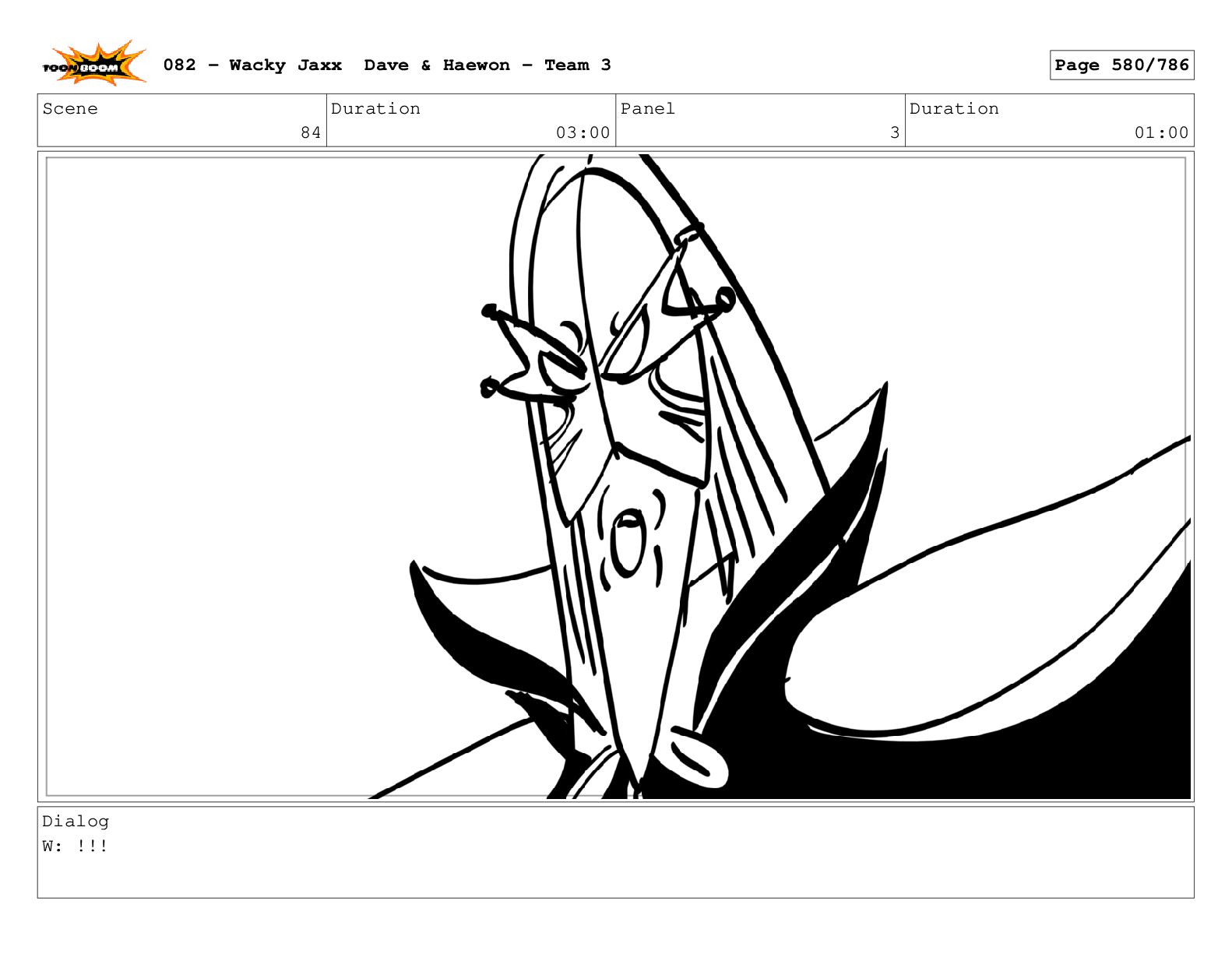Image resolution: width=1232 pixels, height=954 pixels.
Task: Click the Toon Boom logo
Action: tap(94, 64)
